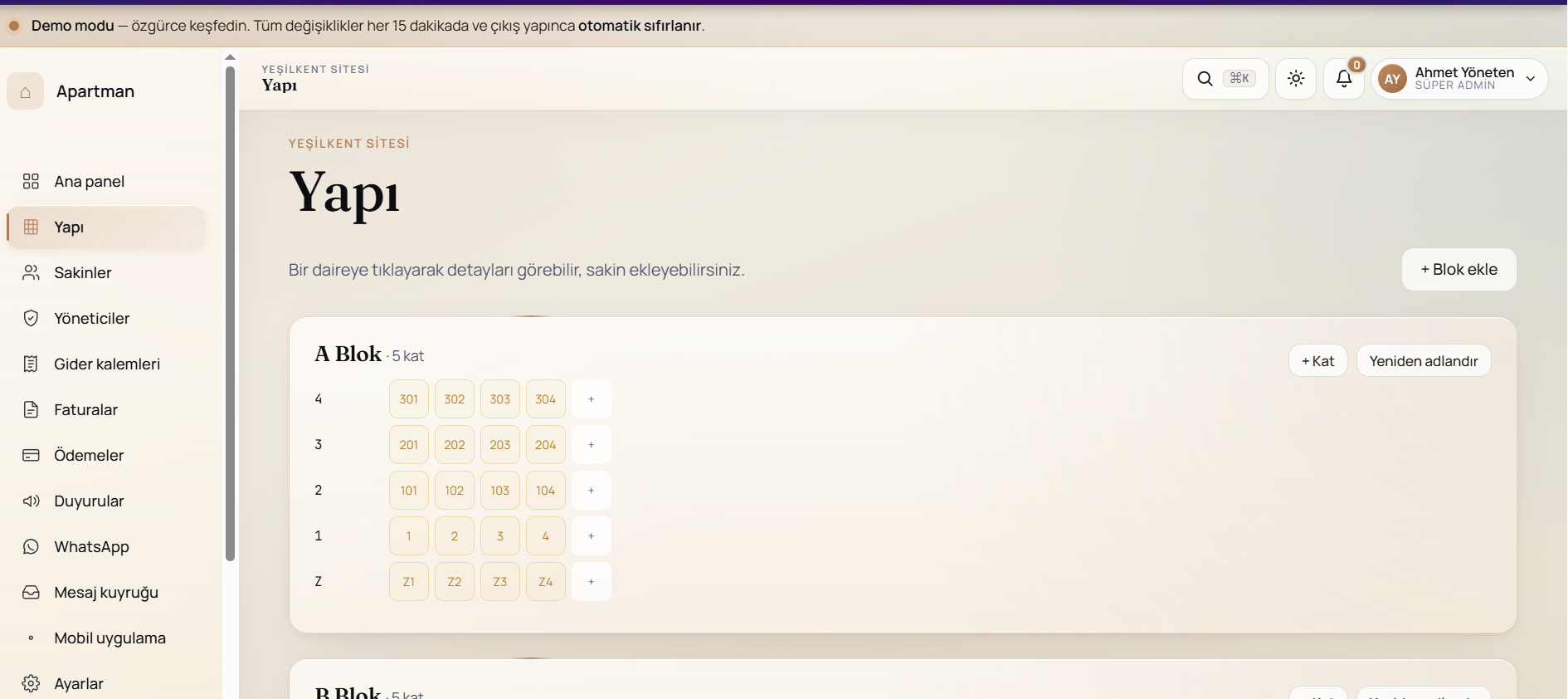
Task: Click the ⌘K search shortcut badge
Action: pyautogui.click(x=1239, y=78)
